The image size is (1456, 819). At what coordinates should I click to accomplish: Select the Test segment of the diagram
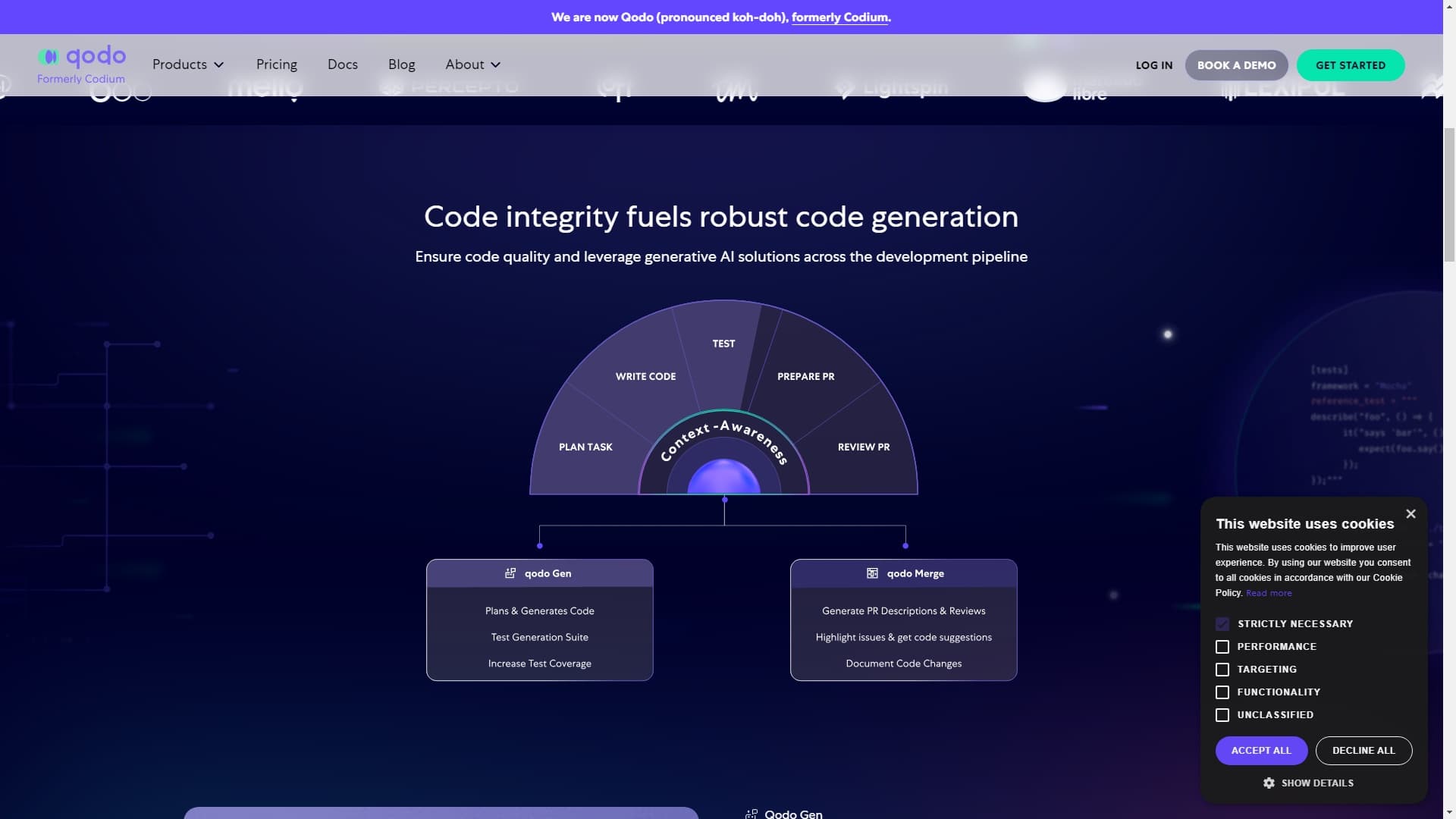click(x=723, y=344)
